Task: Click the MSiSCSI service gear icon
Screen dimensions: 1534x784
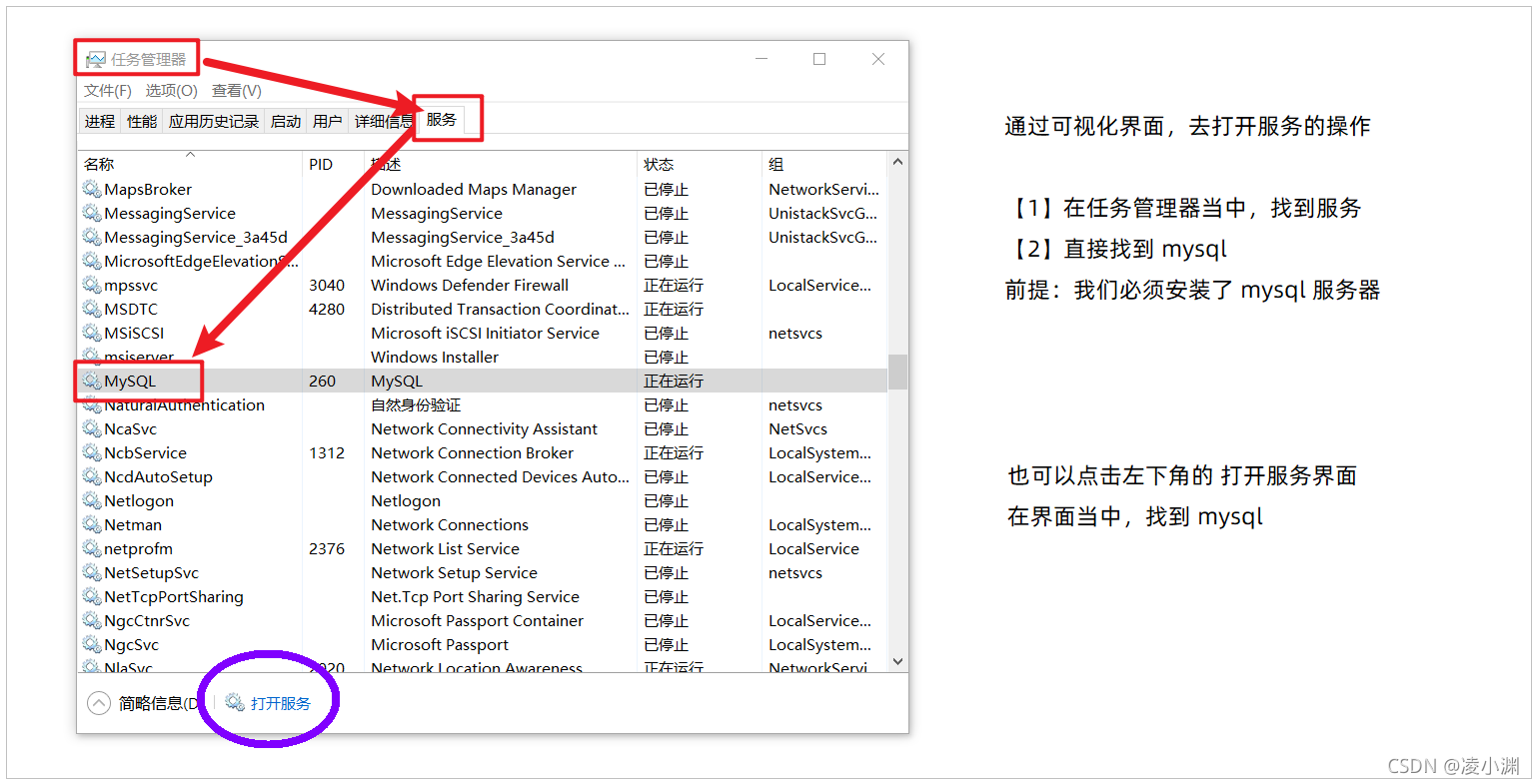Action: tap(92, 333)
